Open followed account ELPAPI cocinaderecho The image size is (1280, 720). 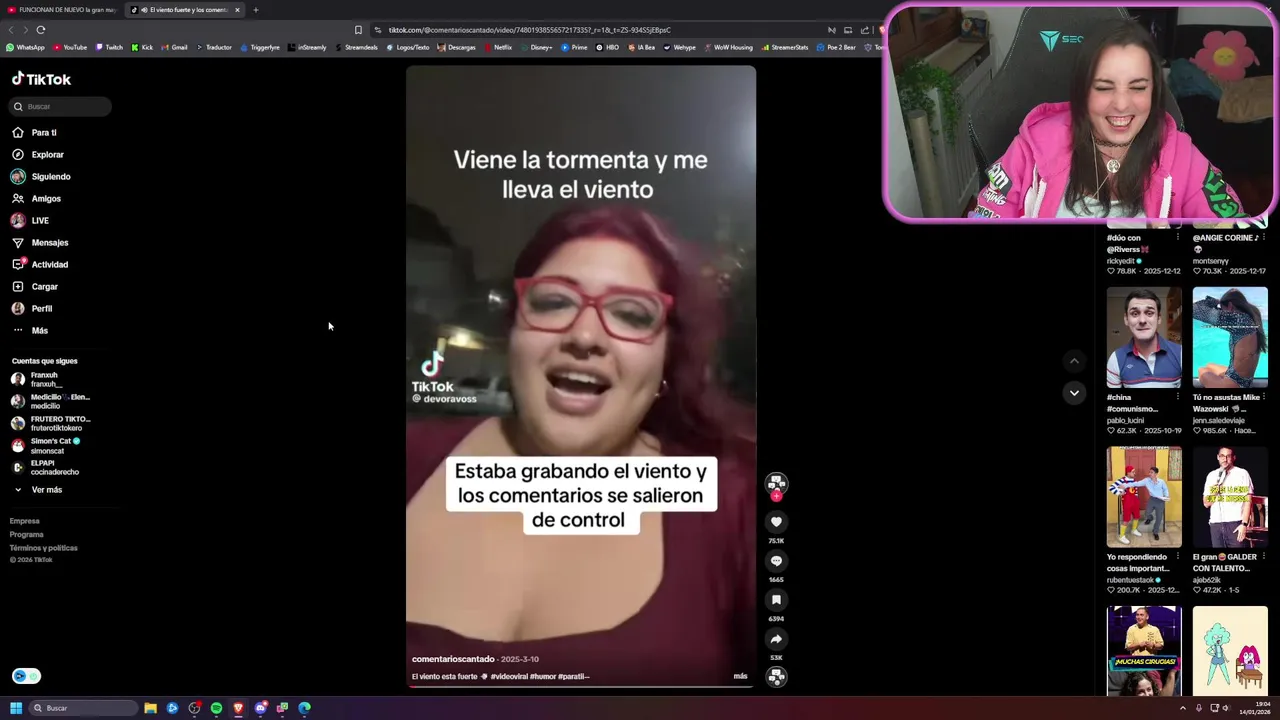pyautogui.click(x=45, y=467)
